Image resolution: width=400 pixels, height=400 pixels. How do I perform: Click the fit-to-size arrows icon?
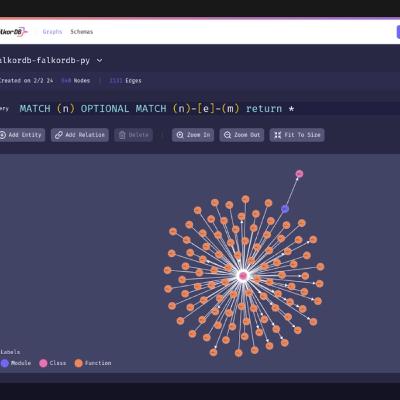point(278,135)
